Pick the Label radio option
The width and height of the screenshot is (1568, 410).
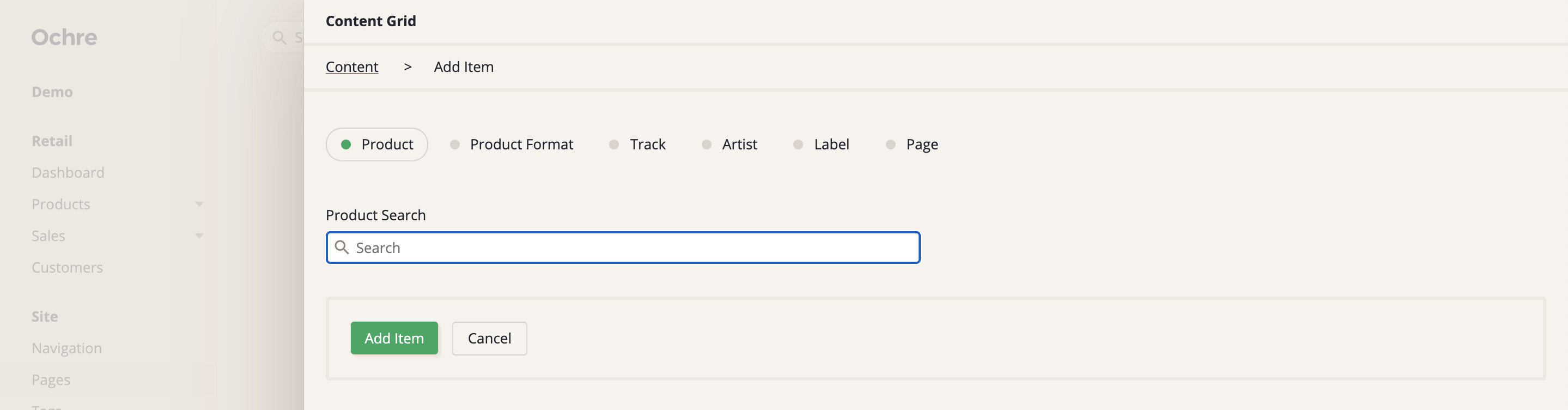(821, 144)
